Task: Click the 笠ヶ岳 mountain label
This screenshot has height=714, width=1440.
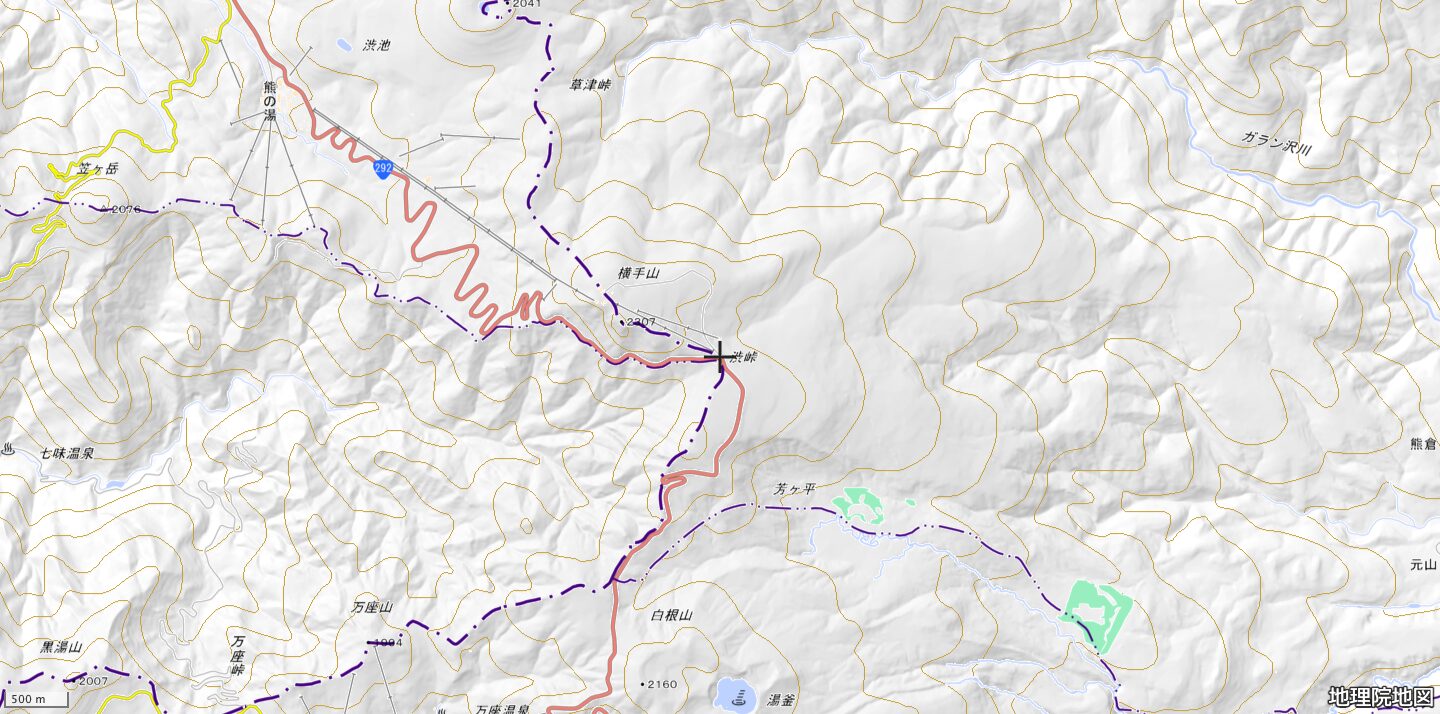Action: coord(97,169)
